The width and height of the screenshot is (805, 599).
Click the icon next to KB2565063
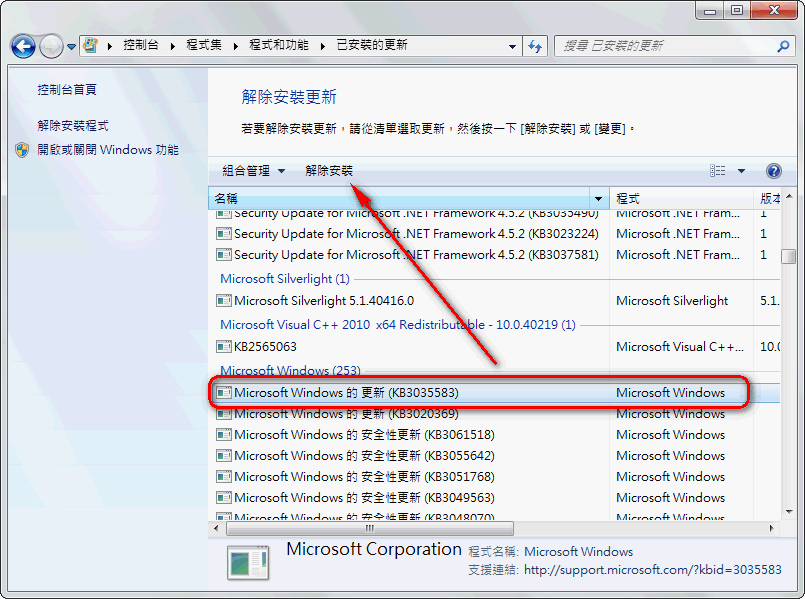[224, 347]
